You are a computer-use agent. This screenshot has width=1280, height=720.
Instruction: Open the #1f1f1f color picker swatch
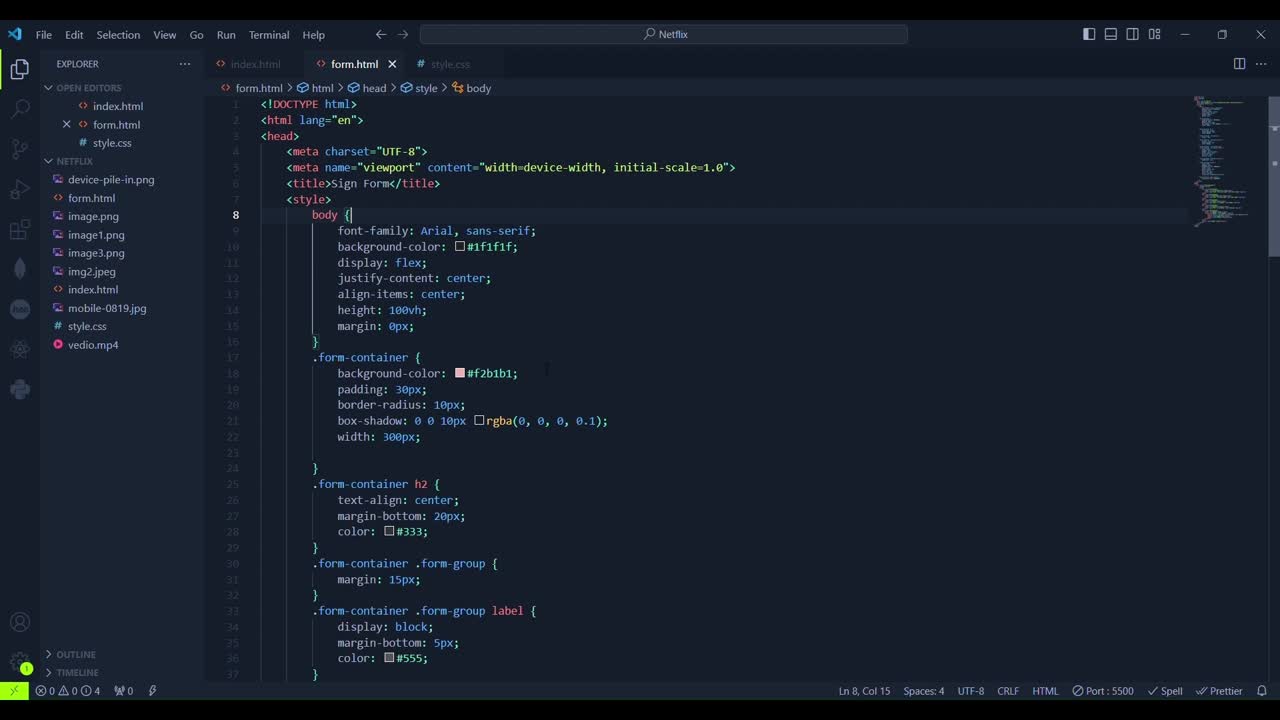460,247
